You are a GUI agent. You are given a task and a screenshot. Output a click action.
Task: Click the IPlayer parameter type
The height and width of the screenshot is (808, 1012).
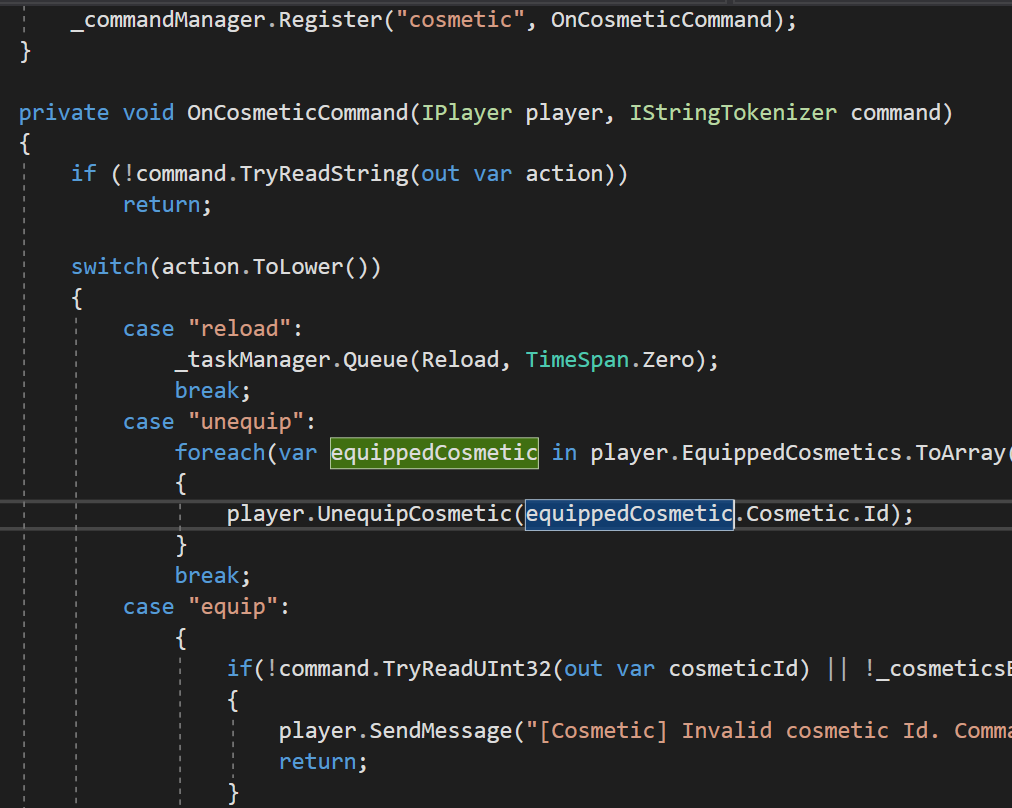click(x=467, y=113)
